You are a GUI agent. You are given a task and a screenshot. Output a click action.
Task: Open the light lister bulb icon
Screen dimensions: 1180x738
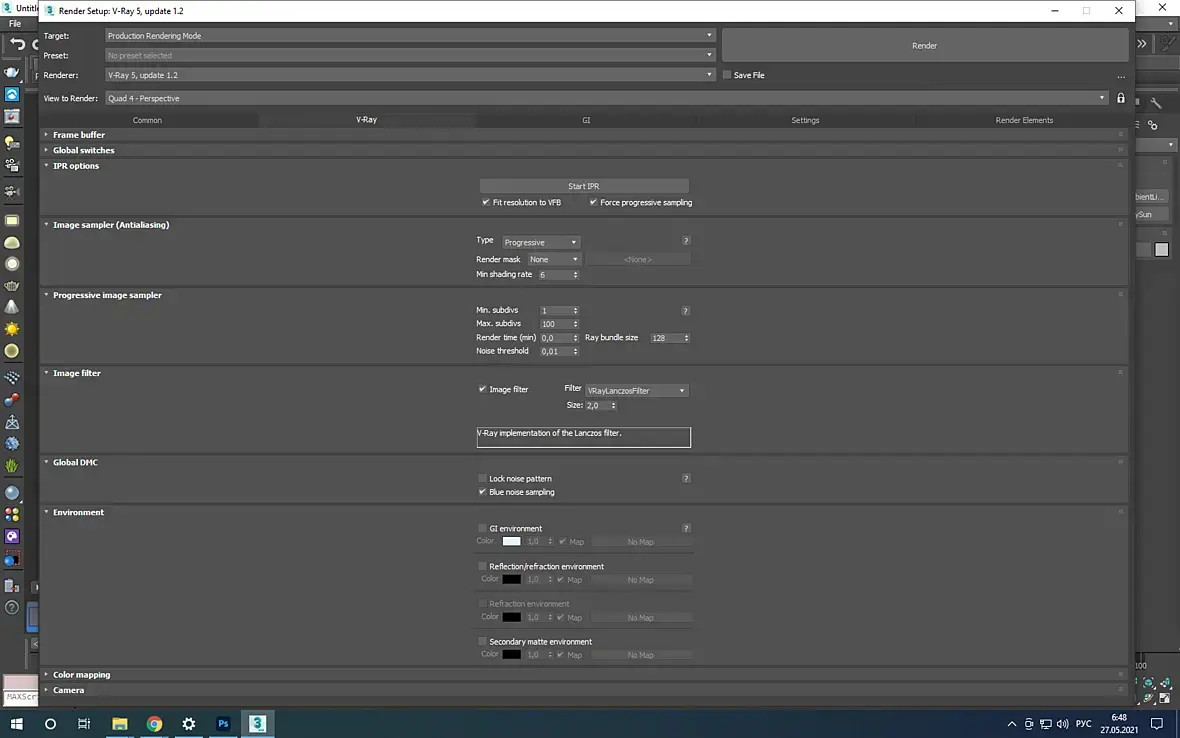click(12, 142)
